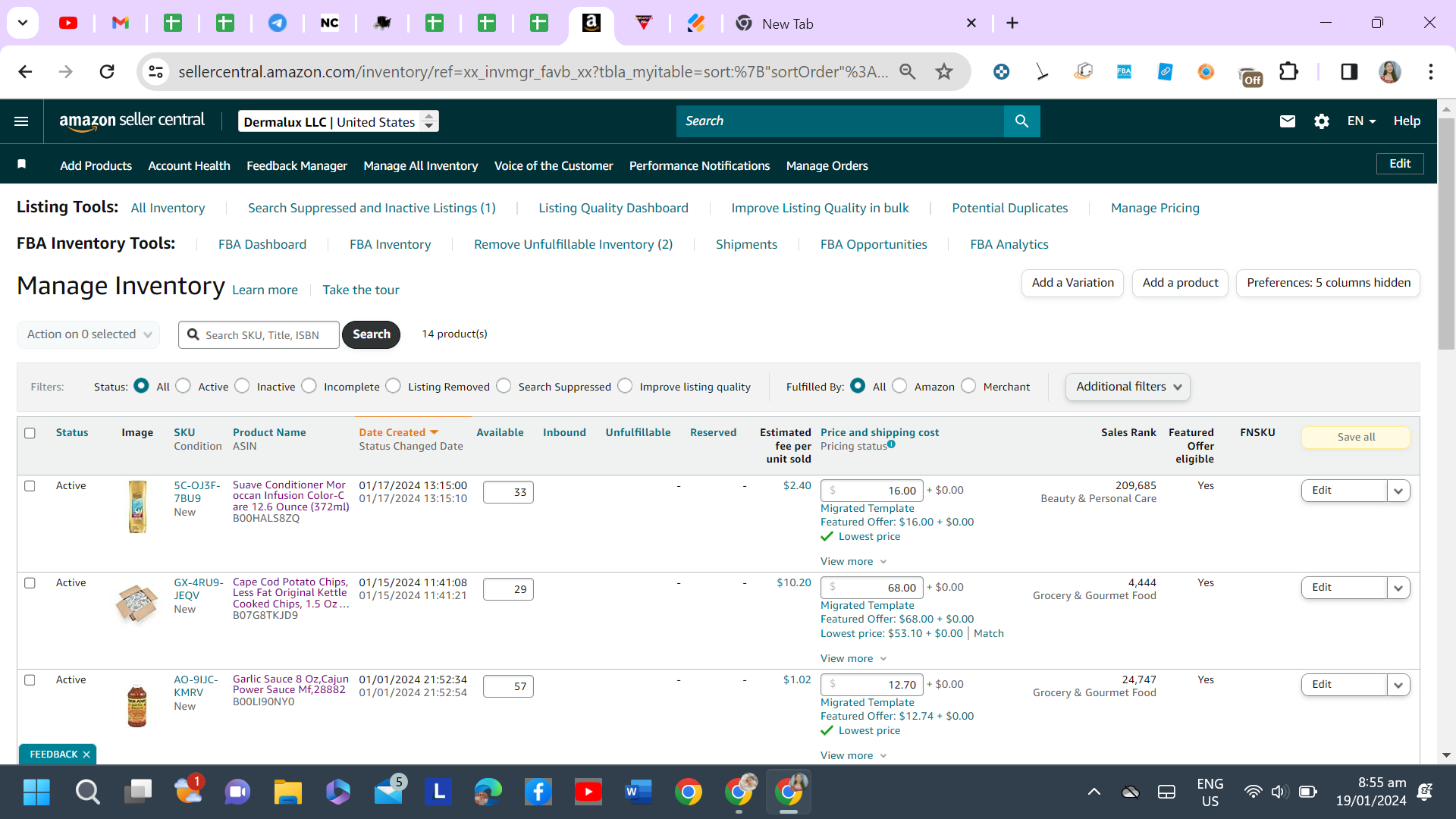Expand the Action on 0 selected dropdown

click(x=88, y=334)
